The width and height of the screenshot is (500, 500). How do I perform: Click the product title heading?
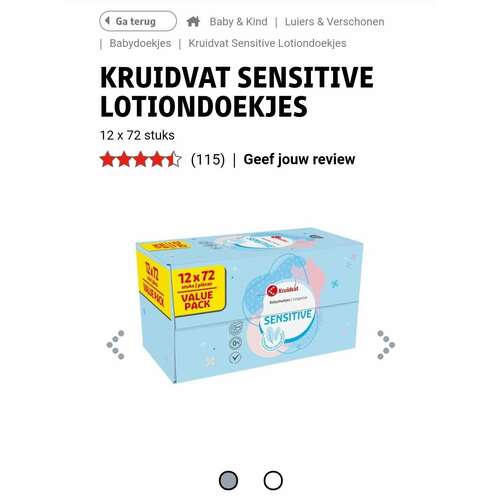[x=237, y=92]
